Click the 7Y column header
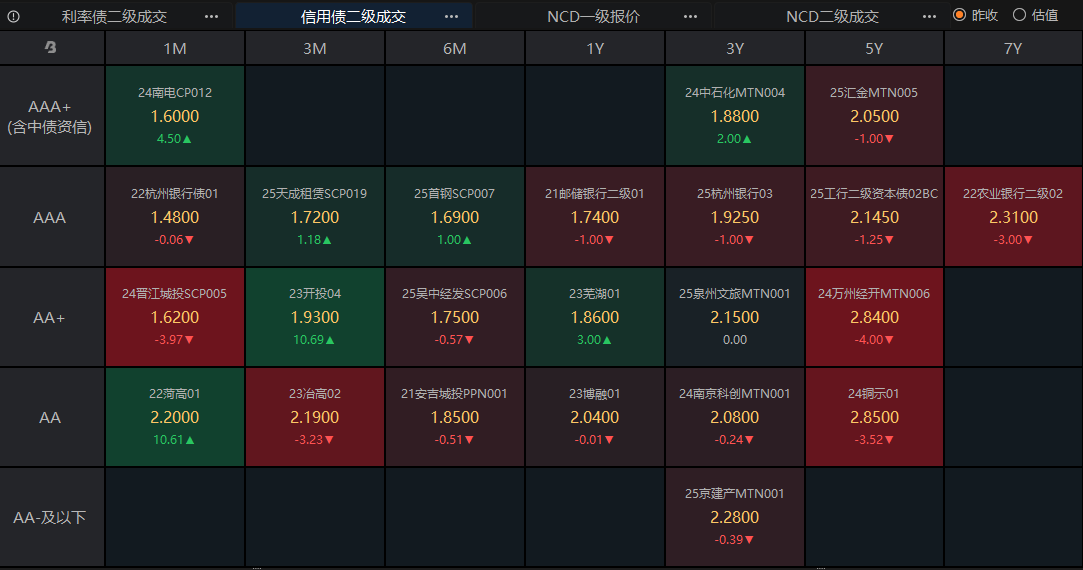Viewport: 1083px width, 570px height. pyautogui.click(x=1013, y=48)
